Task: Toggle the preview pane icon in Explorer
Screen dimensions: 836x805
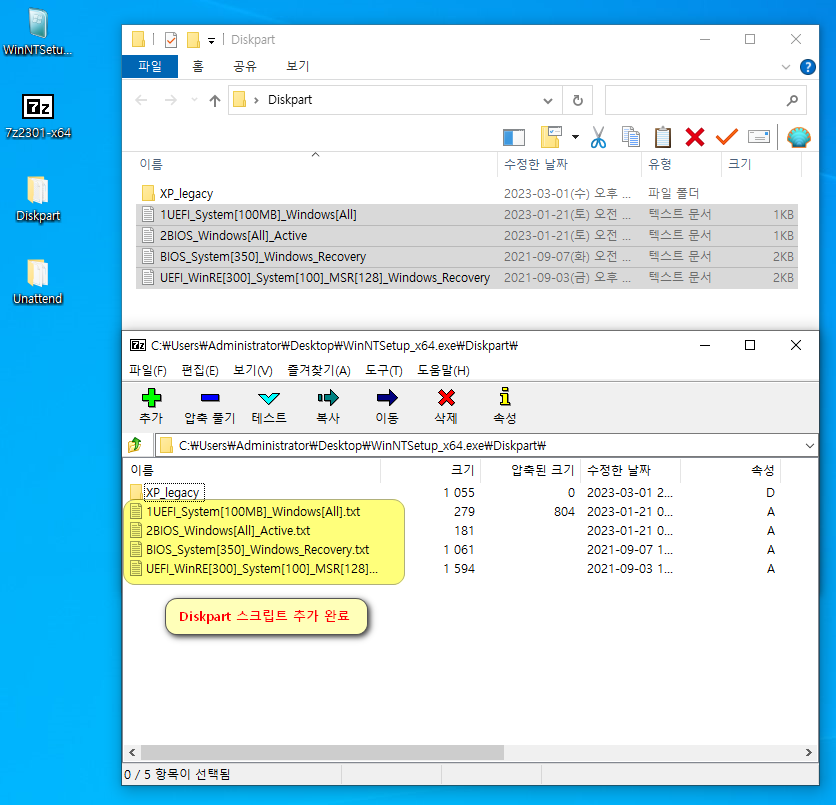Action: 514,138
